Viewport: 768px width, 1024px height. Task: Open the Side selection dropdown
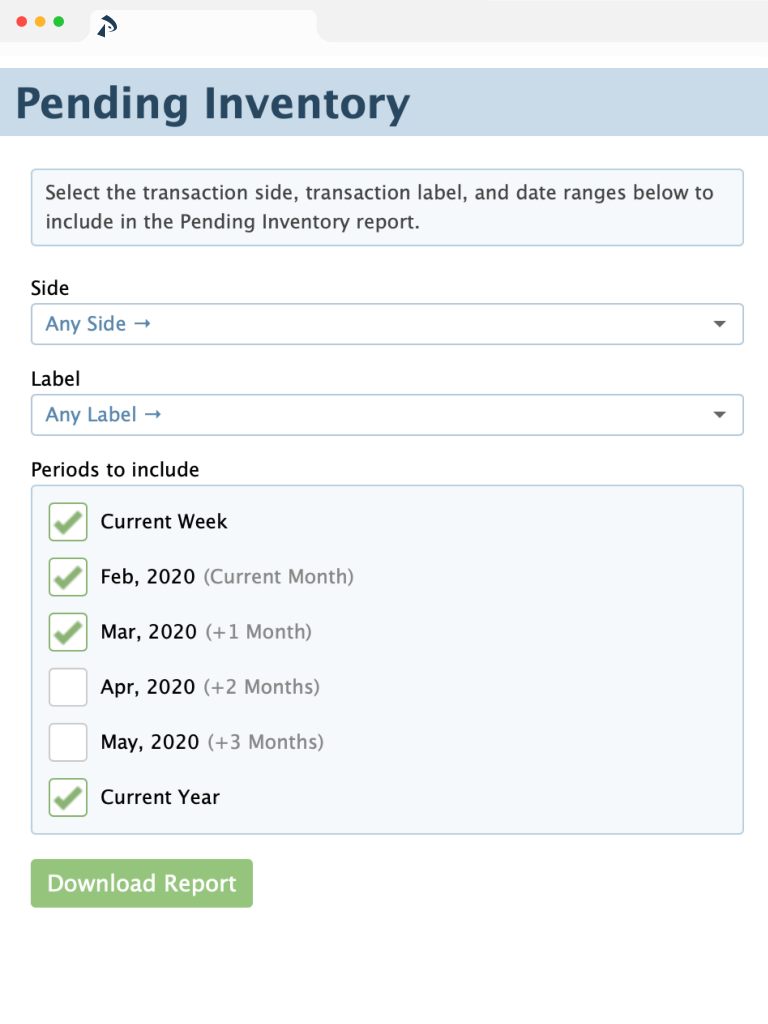(x=387, y=323)
